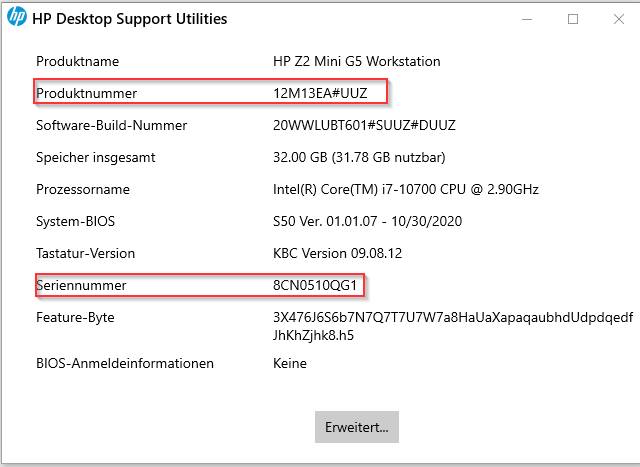This screenshot has width=640, height=467.
Task: Select product number '12M13EA#UUZ'
Action: (320, 93)
